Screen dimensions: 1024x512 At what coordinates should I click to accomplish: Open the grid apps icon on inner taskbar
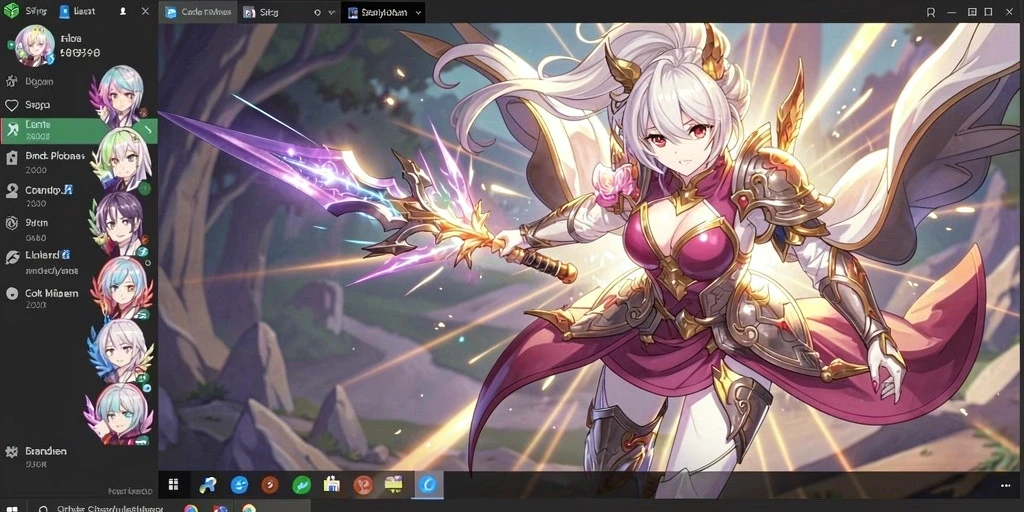tap(173, 484)
